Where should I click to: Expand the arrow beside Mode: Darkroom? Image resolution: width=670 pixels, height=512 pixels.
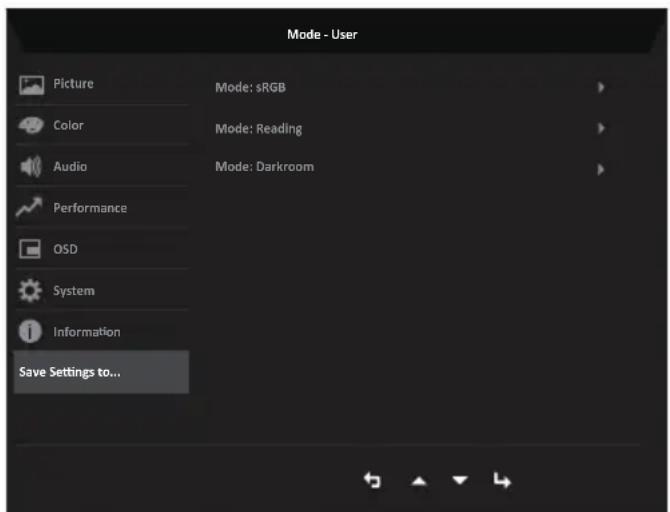[x=601, y=169]
